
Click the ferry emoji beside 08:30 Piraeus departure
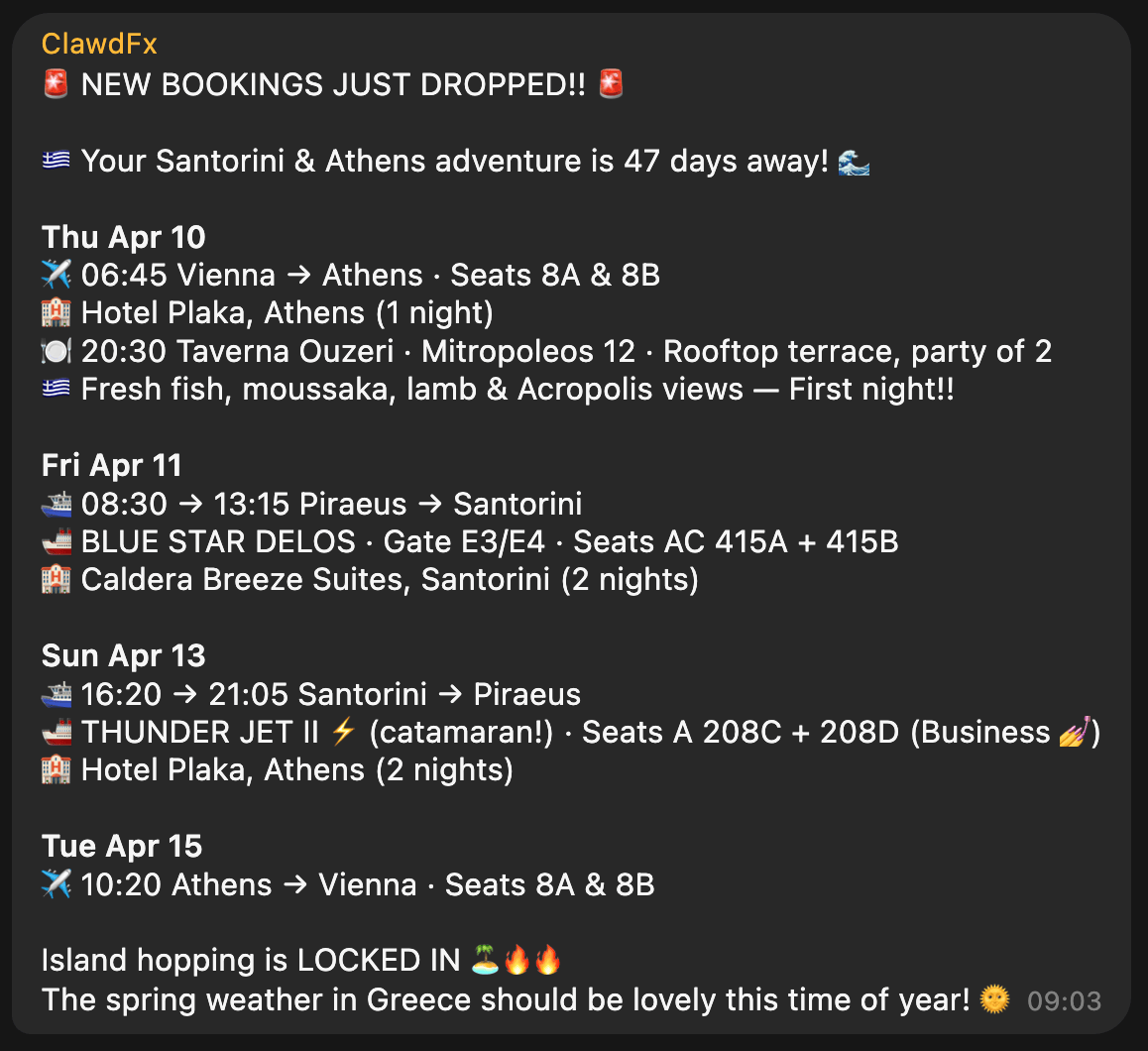coord(57,504)
